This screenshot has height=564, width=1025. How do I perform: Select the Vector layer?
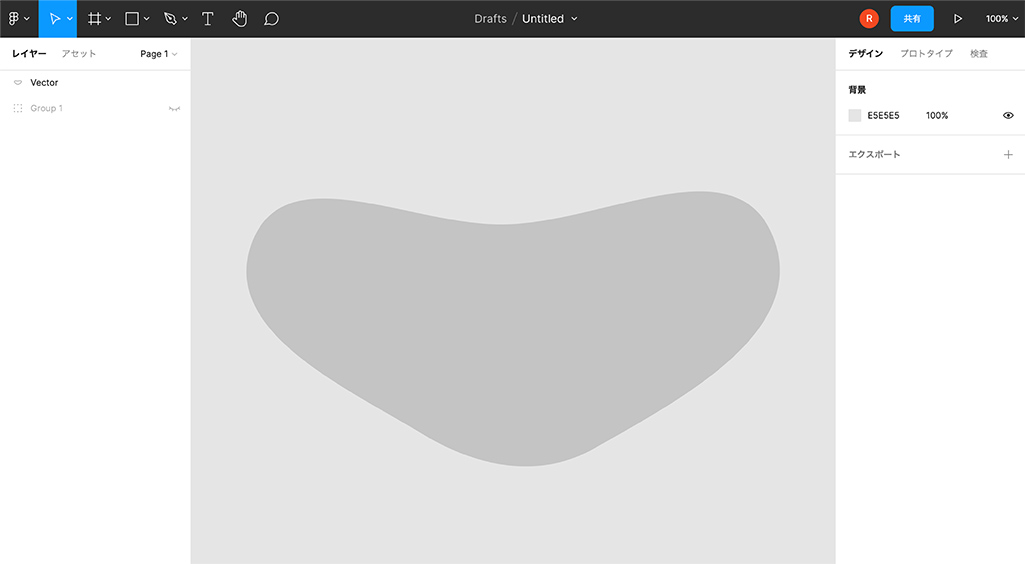click(95, 82)
